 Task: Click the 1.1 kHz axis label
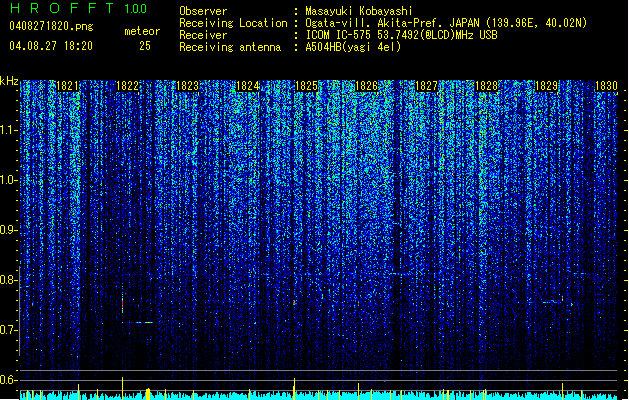9,130
